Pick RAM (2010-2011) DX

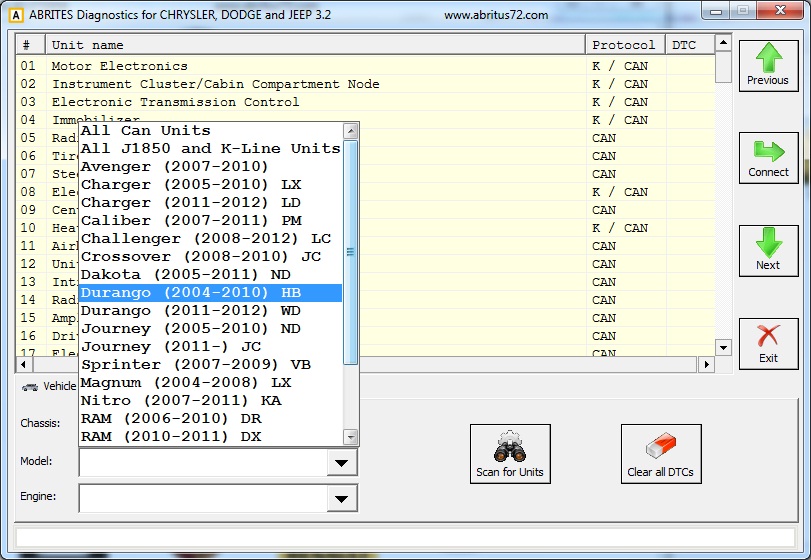pyautogui.click(x=211, y=437)
